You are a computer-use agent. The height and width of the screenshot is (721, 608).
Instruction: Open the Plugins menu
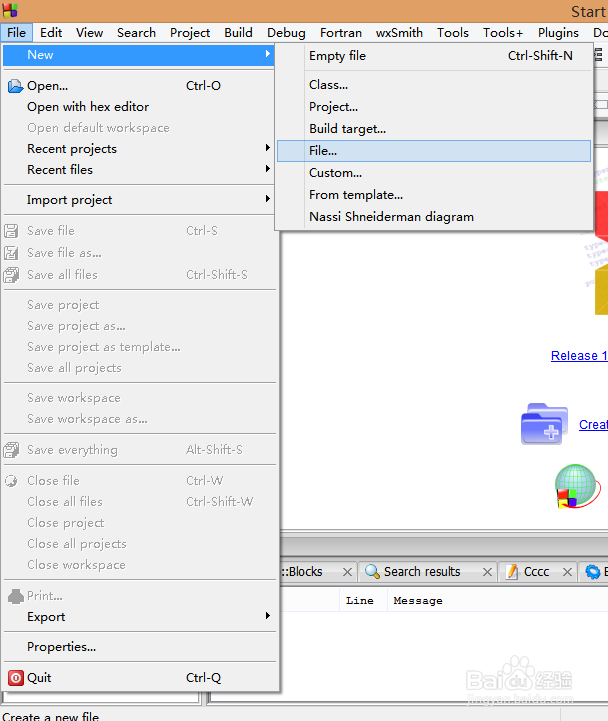point(558,33)
